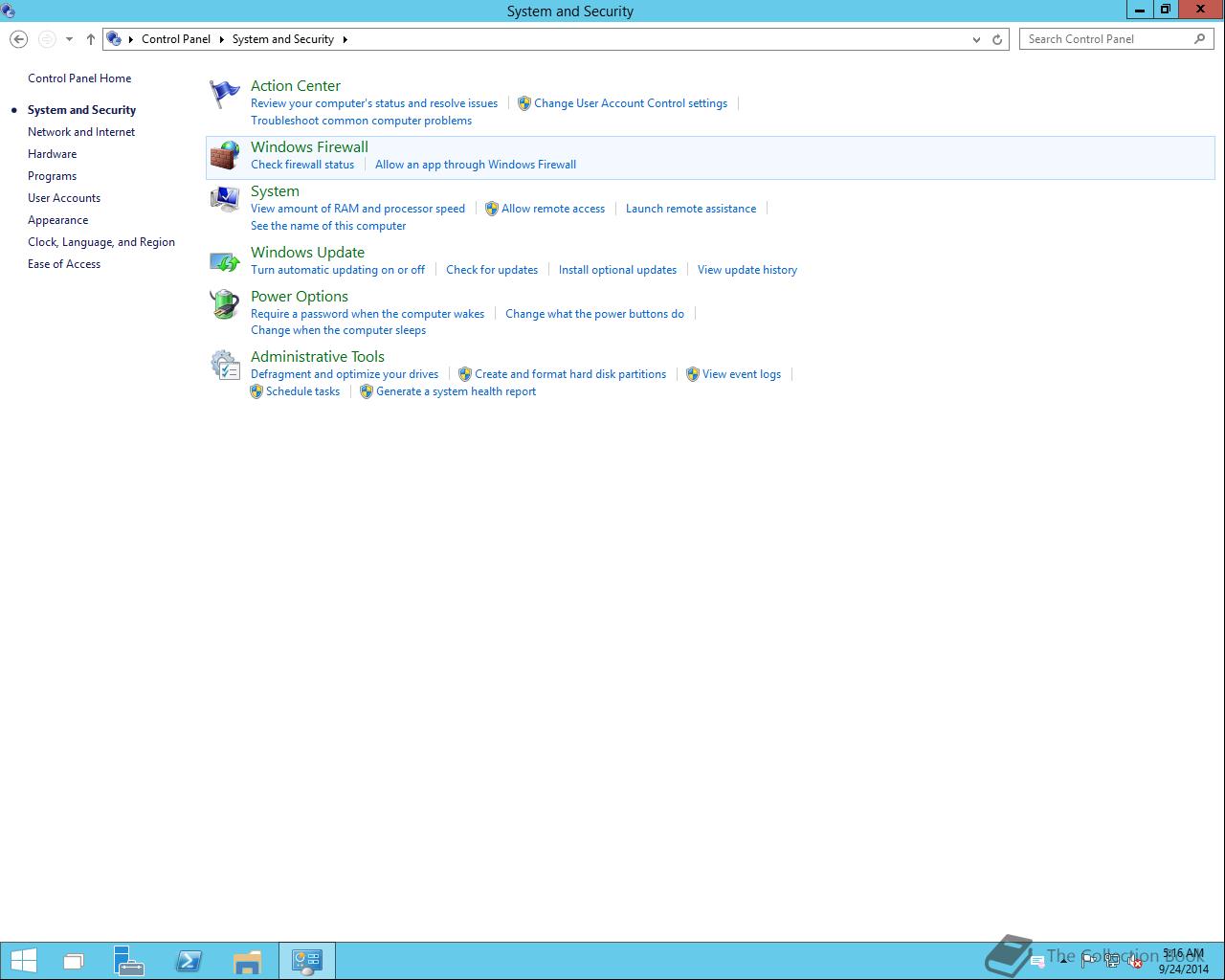Screen dimensions: 1225x980
Task: Click the Forward navigation arrow
Action: click(x=47, y=39)
